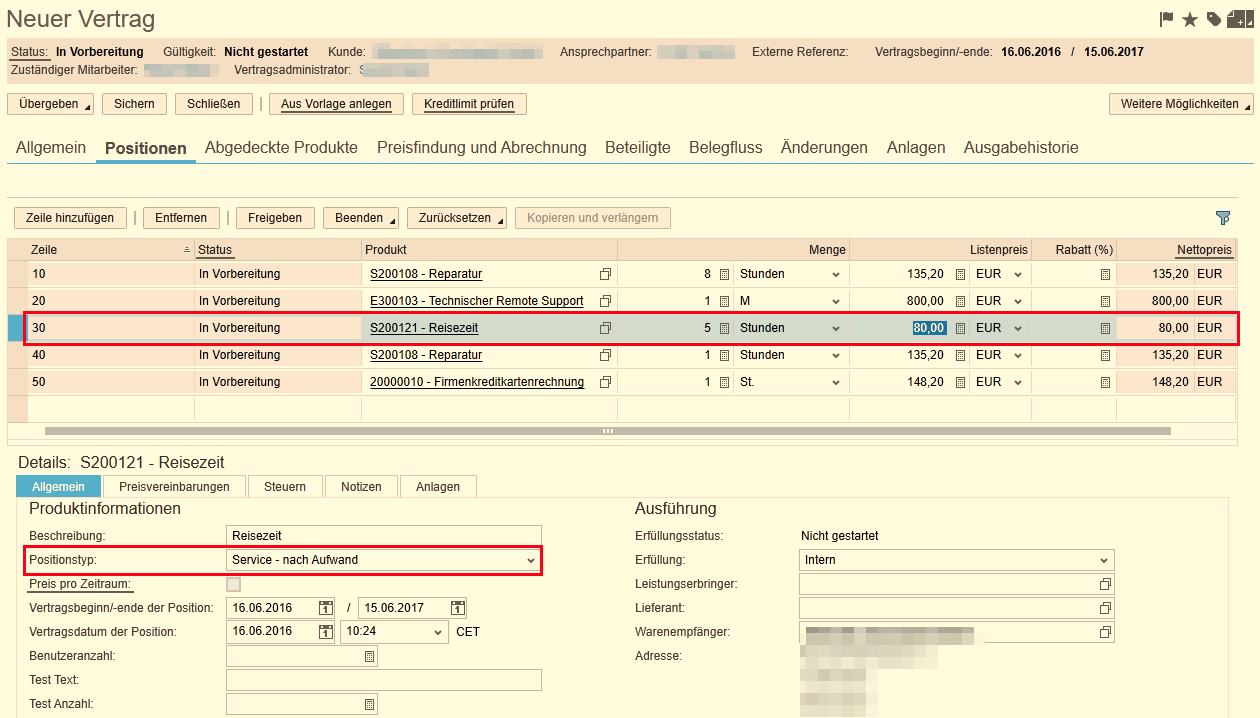Open quantity calculator for Reisezeit row
This screenshot has width=1260, height=718.
tap(724, 328)
